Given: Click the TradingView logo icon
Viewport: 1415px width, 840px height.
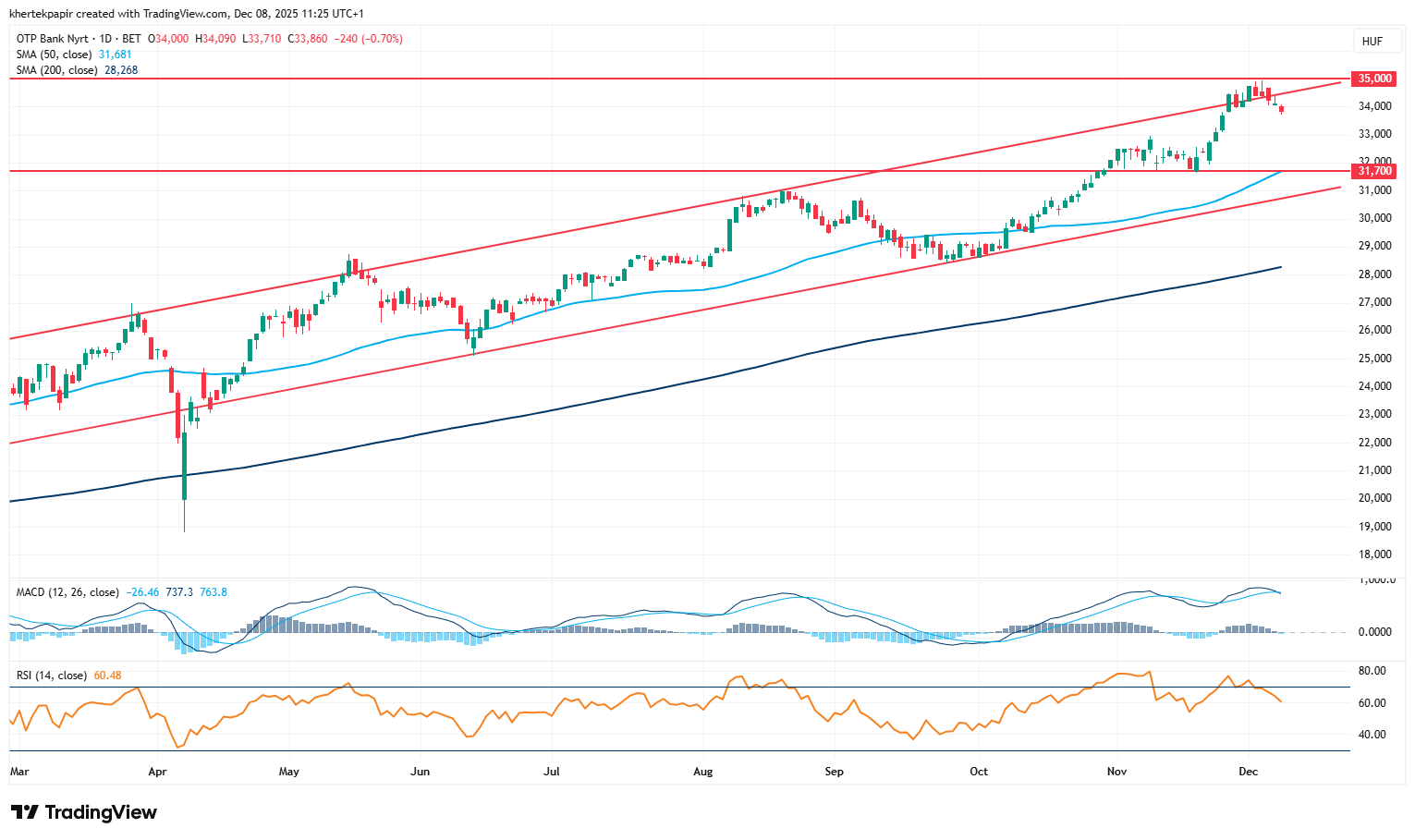Looking at the screenshot, I should (25, 812).
